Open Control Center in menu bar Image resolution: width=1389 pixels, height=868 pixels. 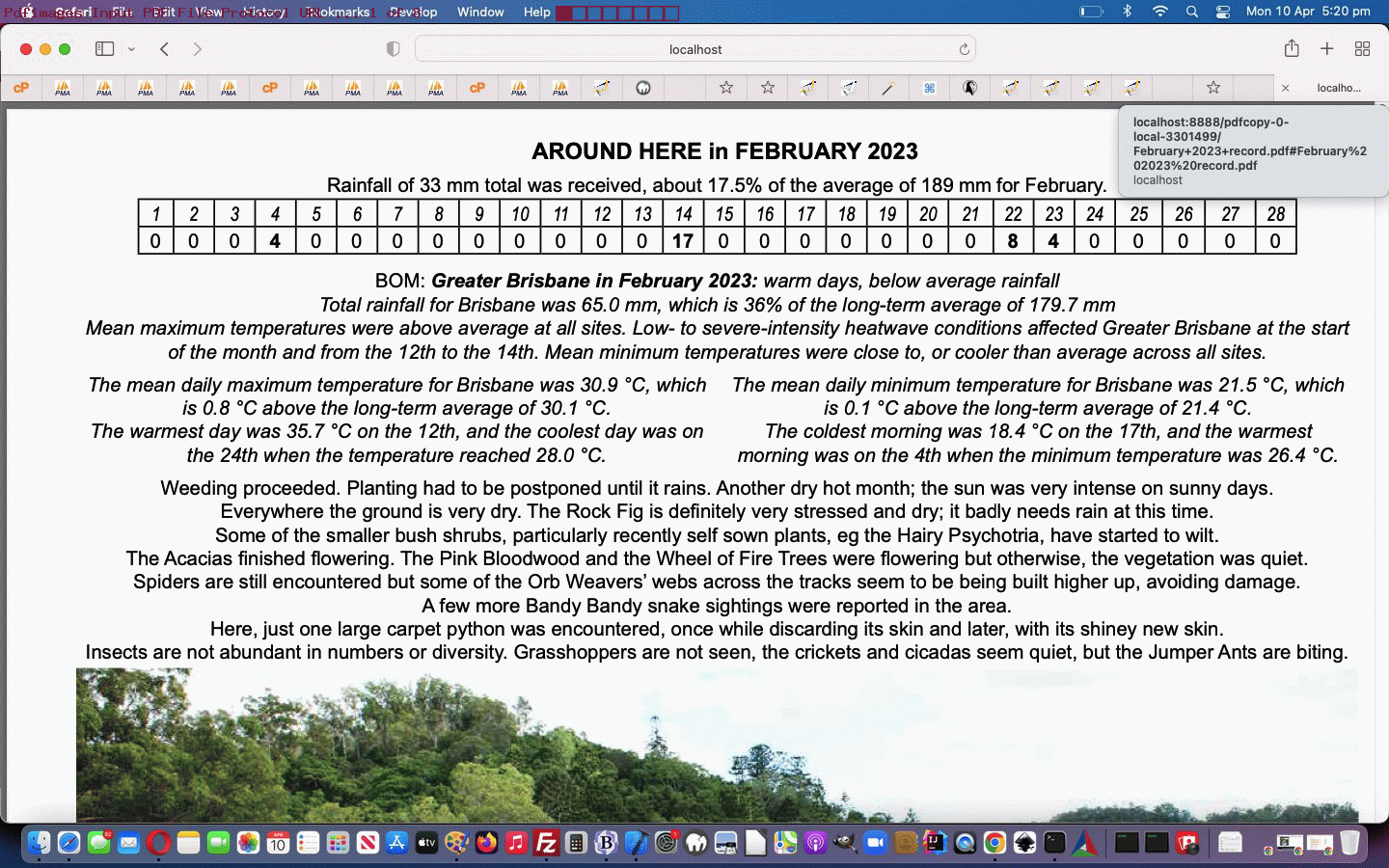pyautogui.click(x=1223, y=12)
